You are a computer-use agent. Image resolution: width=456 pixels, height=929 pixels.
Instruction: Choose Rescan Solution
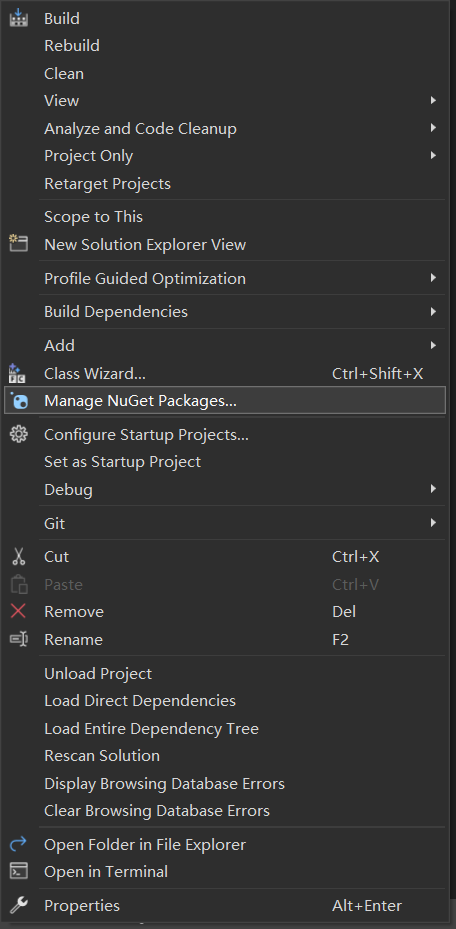[x=102, y=755]
